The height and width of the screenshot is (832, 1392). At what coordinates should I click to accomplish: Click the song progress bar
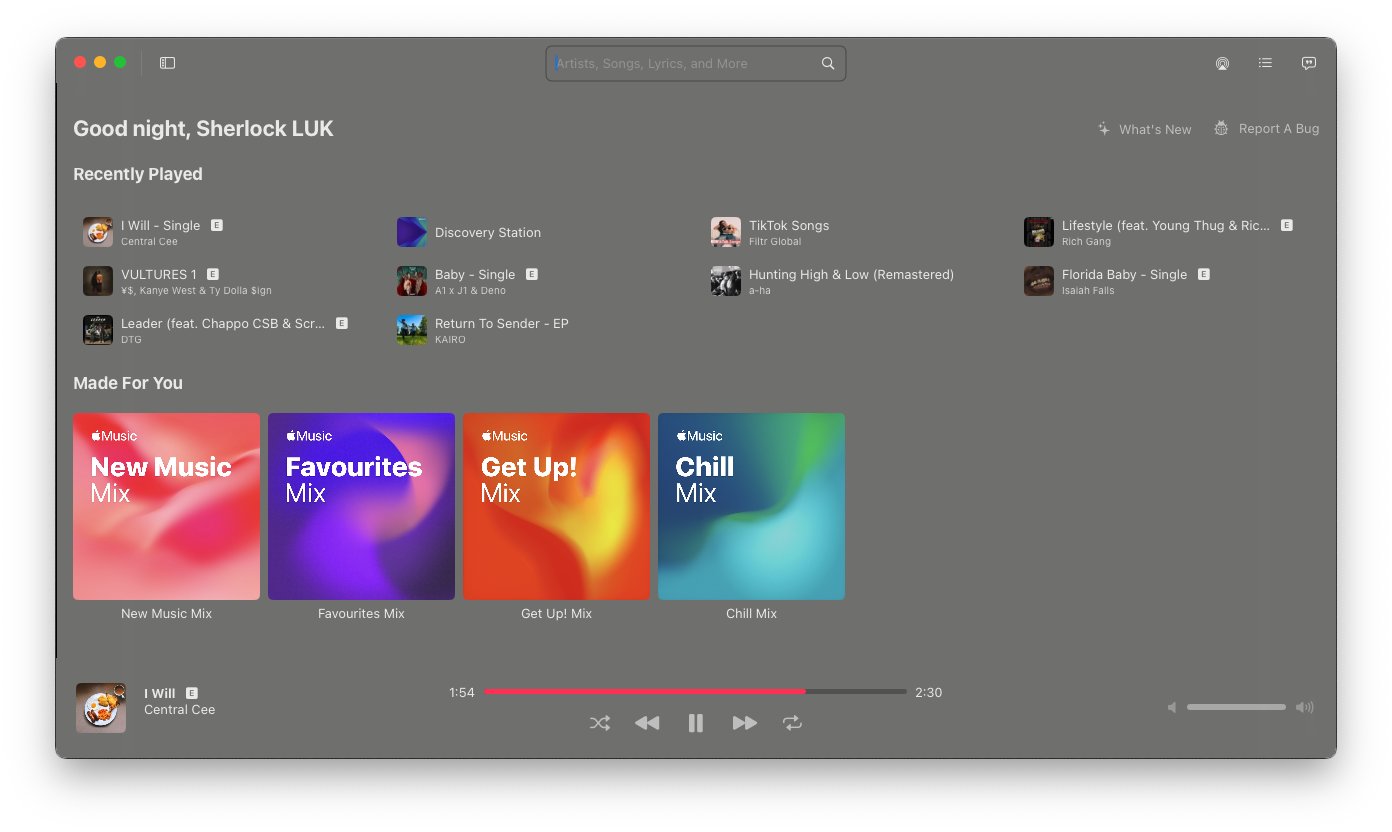pyautogui.click(x=696, y=692)
